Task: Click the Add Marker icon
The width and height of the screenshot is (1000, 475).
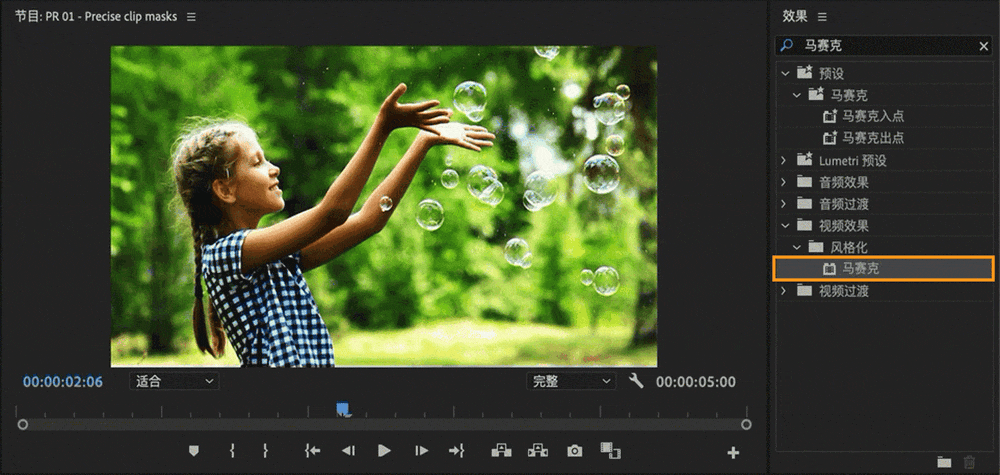Action: click(194, 451)
